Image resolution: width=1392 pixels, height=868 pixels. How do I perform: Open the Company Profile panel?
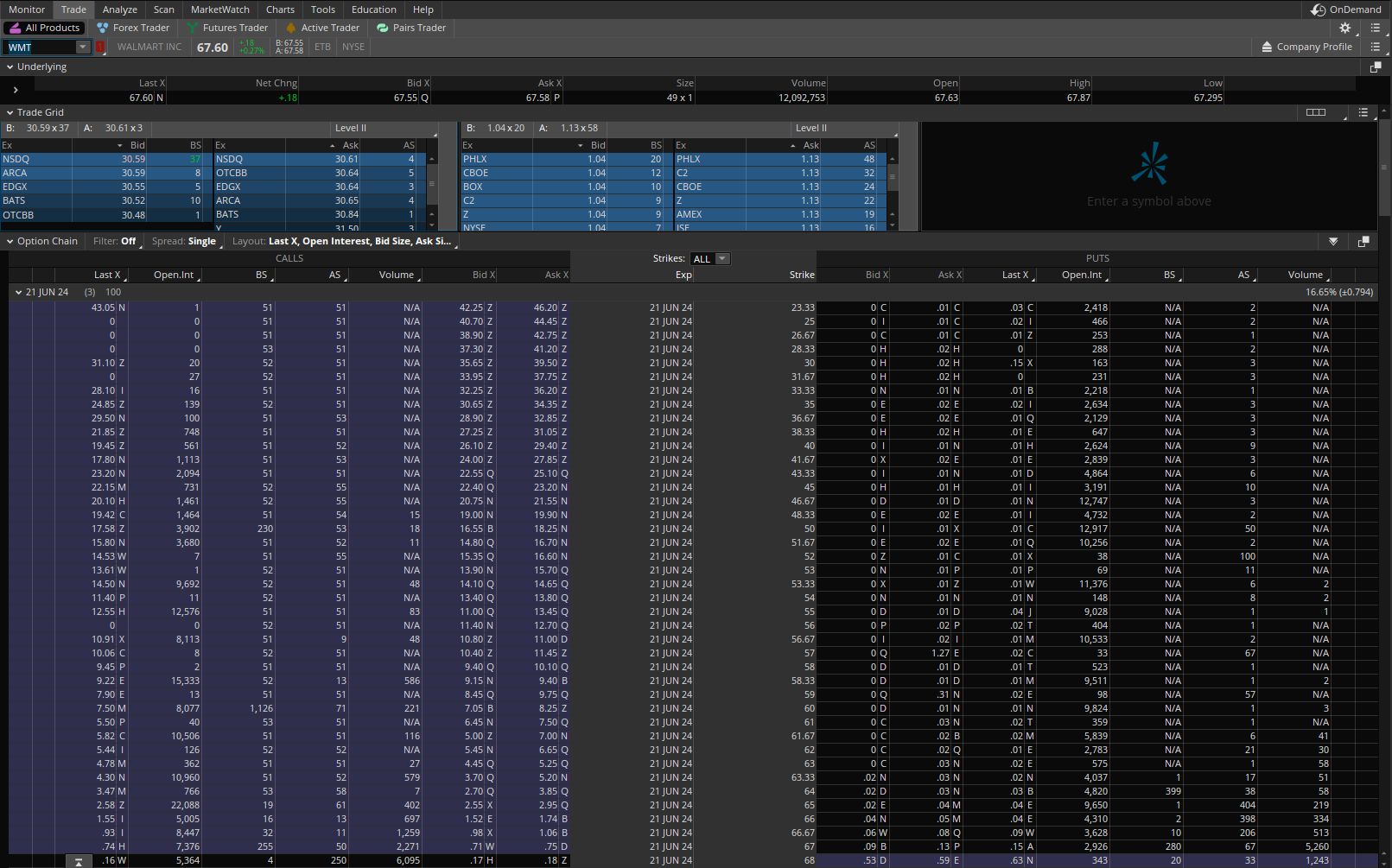pos(1306,47)
